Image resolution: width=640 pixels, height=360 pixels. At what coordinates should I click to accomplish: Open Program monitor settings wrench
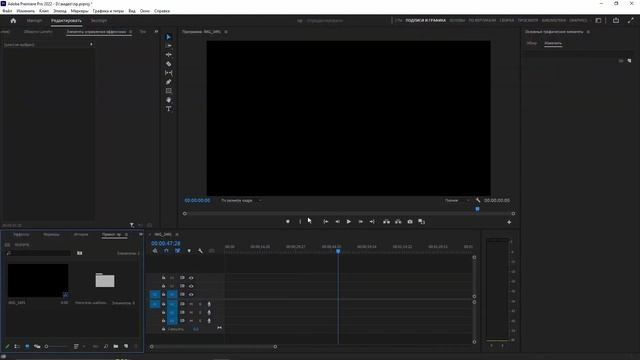[478, 200]
